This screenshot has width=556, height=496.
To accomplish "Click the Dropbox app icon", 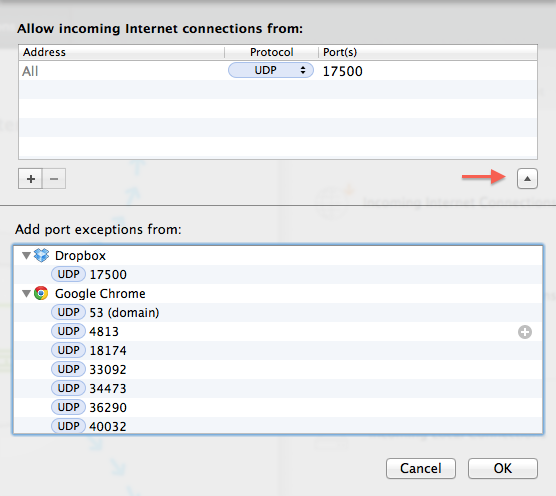I will pos(41,255).
